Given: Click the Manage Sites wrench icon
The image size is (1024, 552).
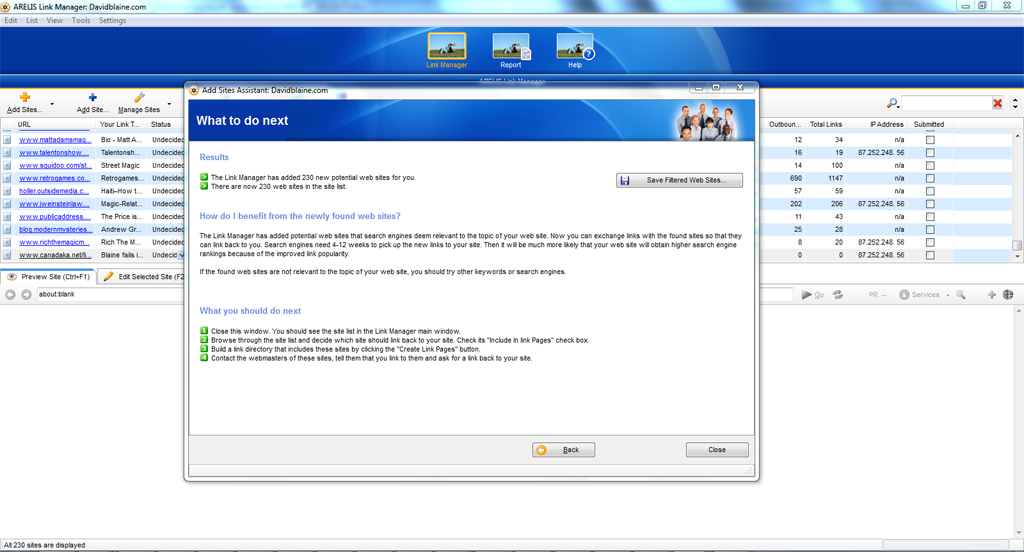Looking at the screenshot, I should coord(139,97).
